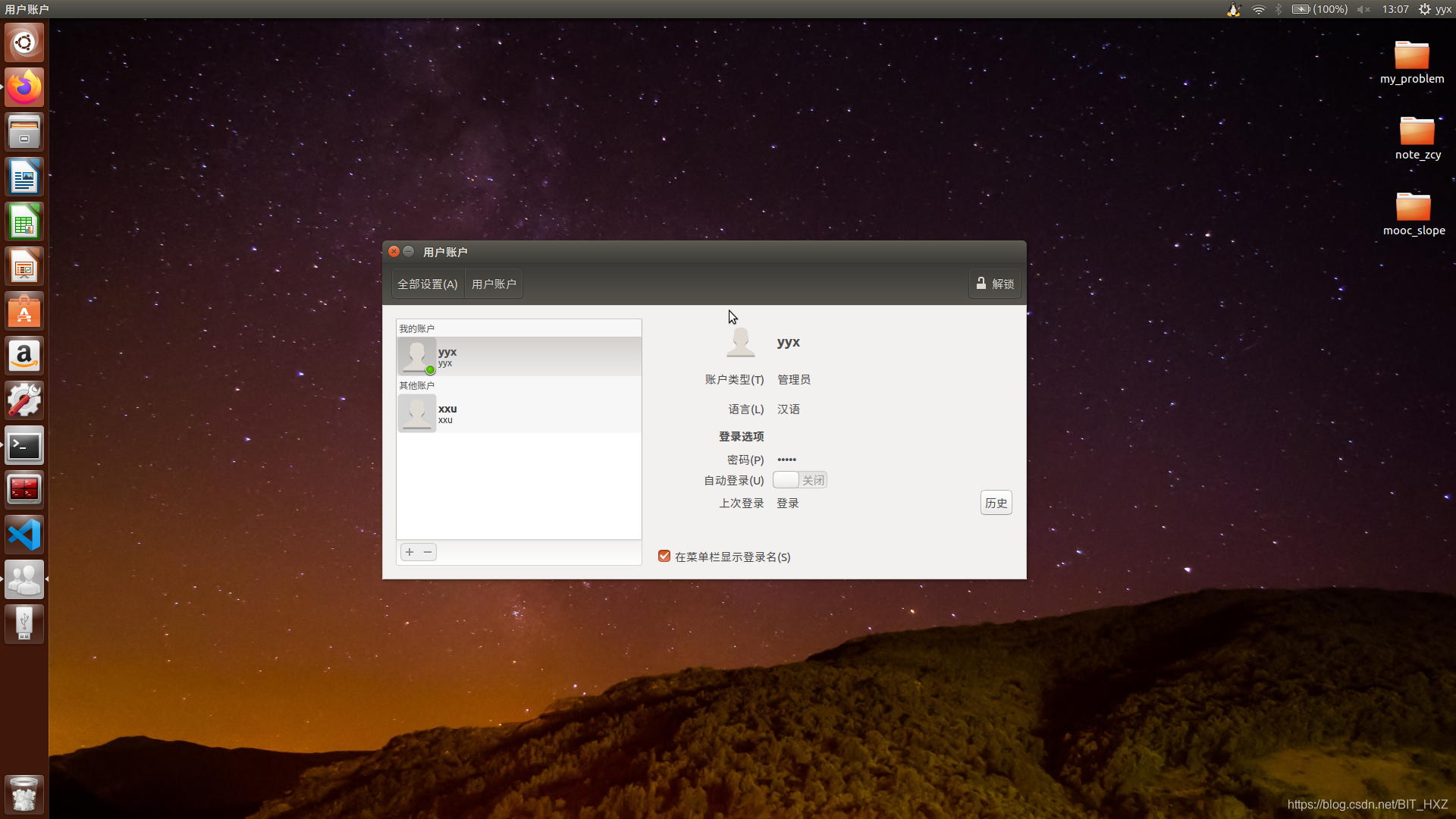Uncheck the show login name in menu bar checkbox
The image size is (1456, 819).
click(x=664, y=557)
